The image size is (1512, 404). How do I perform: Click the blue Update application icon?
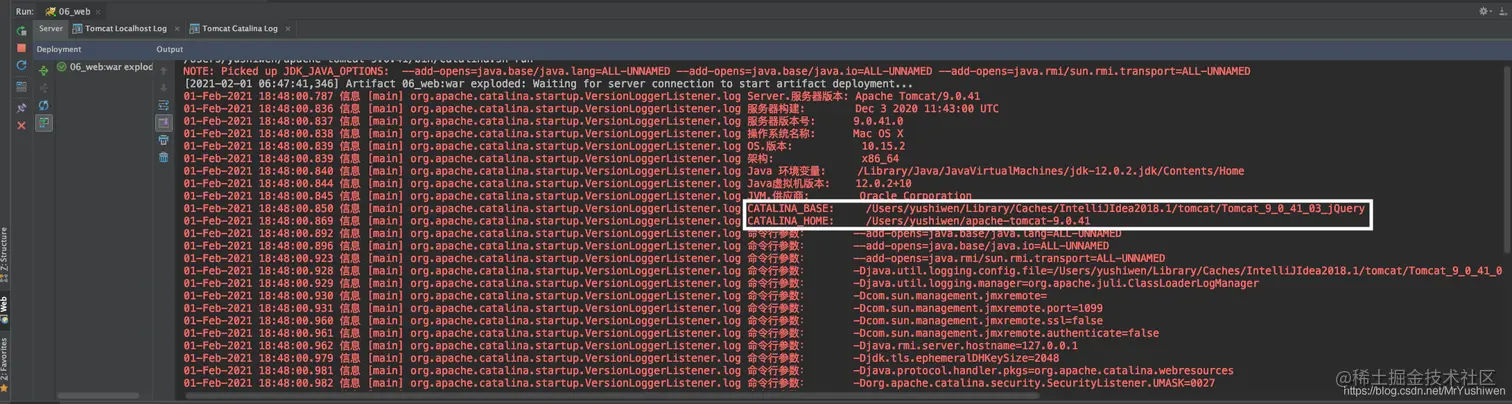21,66
